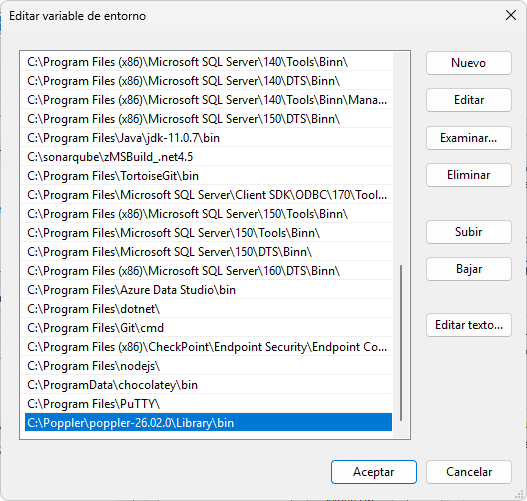This screenshot has width=527, height=501.
Task: Select the TortoiseGit\bin entry
Action: click(208, 176)
